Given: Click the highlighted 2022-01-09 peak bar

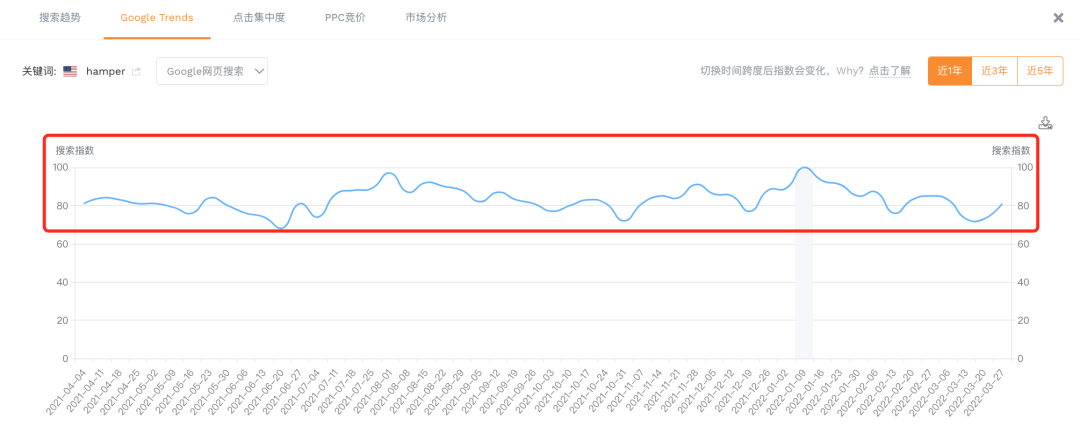Looking at the screenshot, I should [x=804, y=262].
